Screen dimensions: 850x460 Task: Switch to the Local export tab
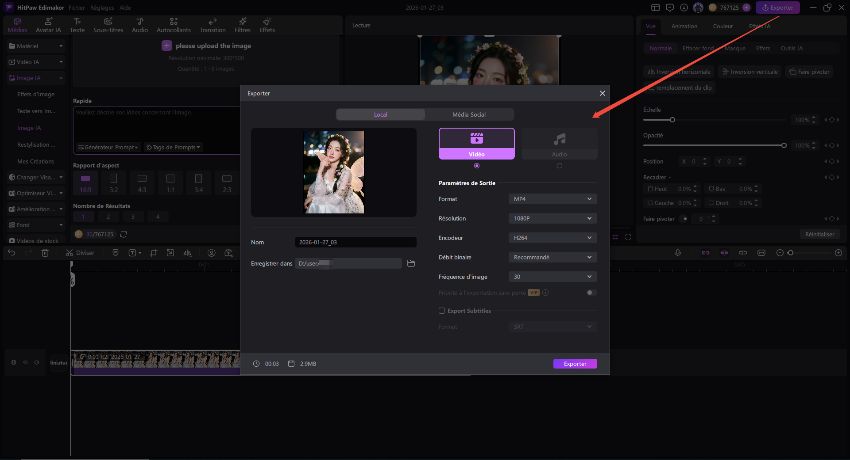(380, 115)
